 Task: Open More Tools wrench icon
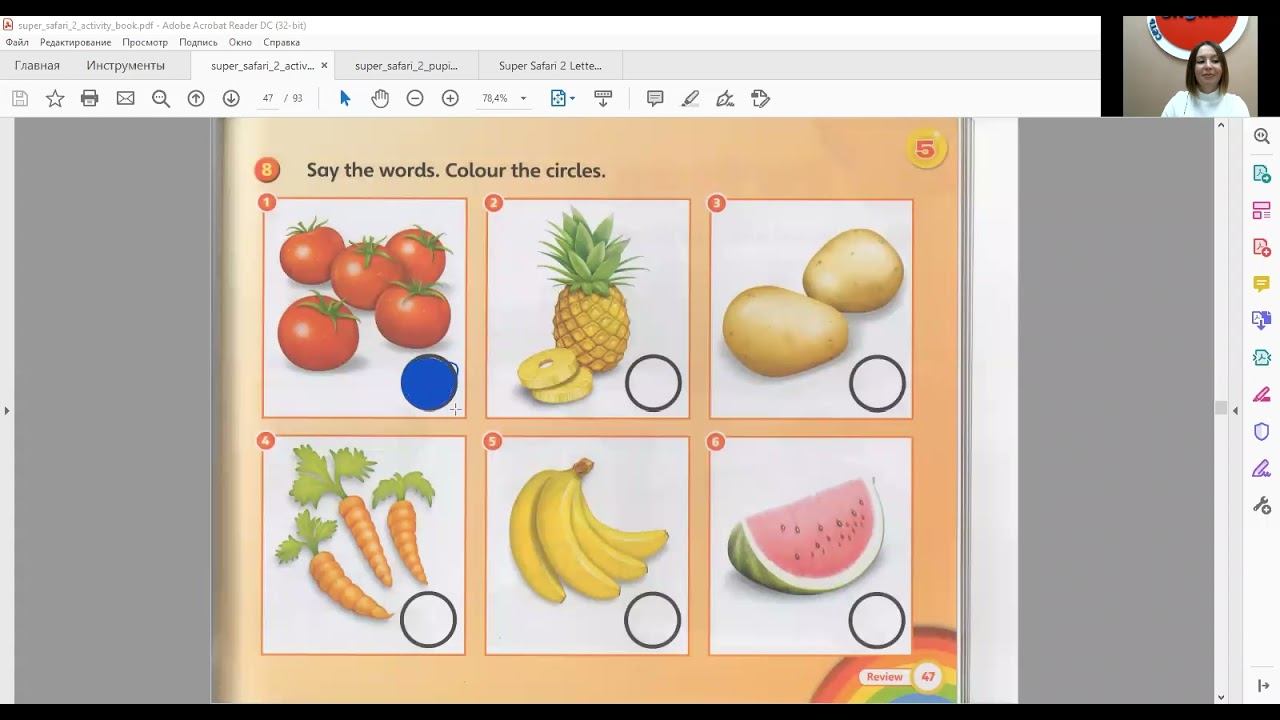coord(1262,505)
